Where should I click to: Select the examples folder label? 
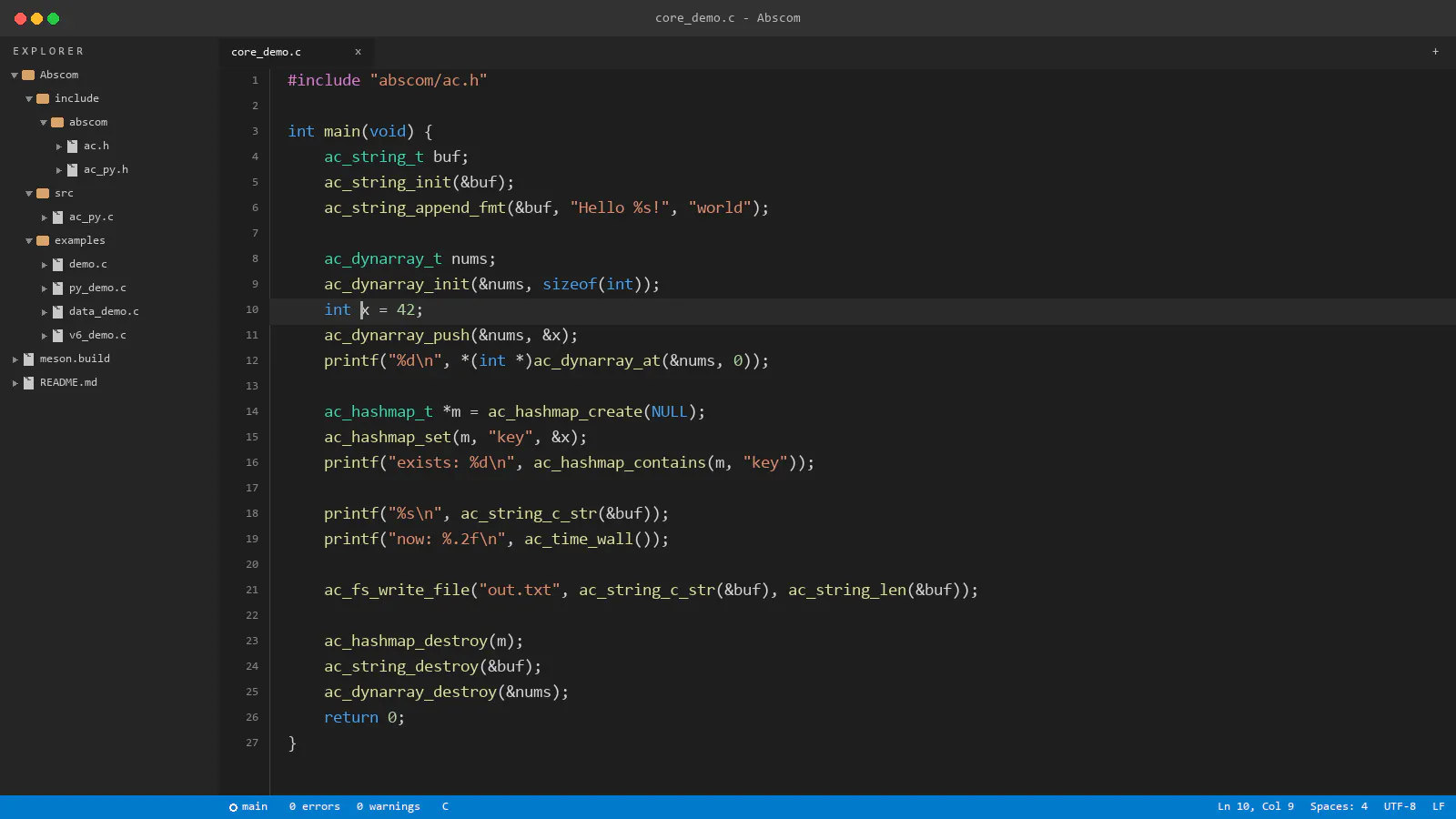80,240
